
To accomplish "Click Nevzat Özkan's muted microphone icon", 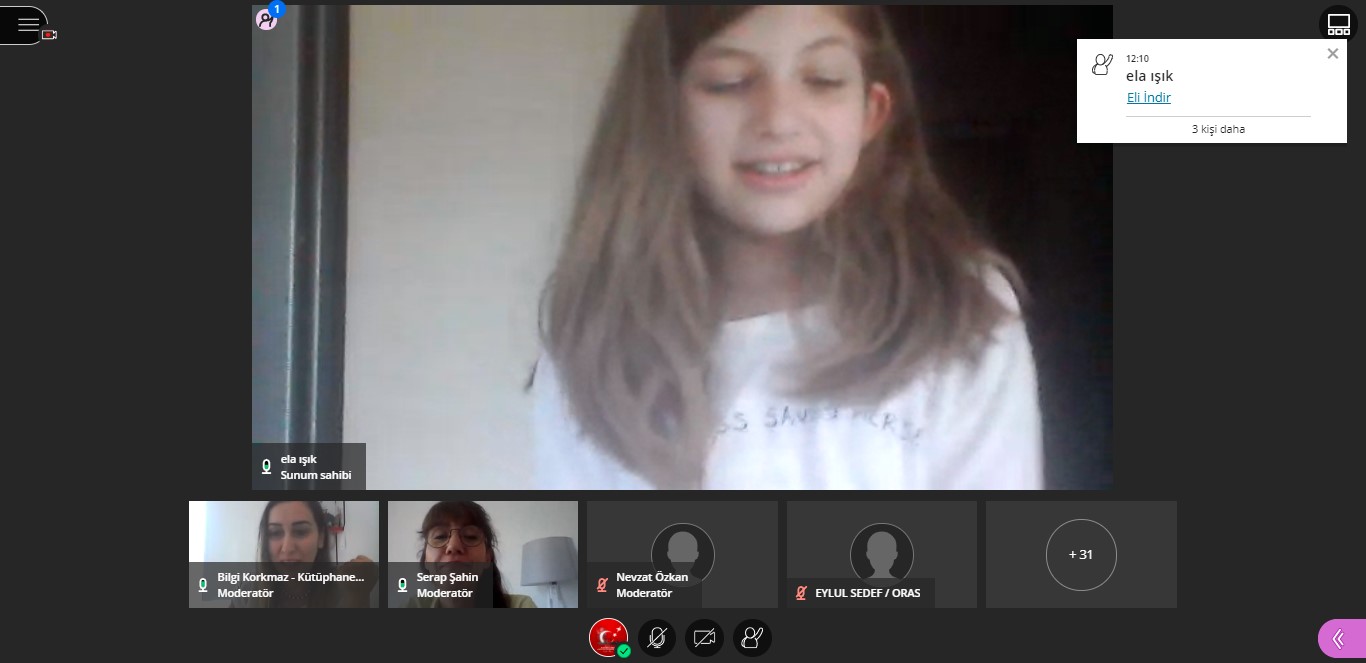I will (602, 585).
